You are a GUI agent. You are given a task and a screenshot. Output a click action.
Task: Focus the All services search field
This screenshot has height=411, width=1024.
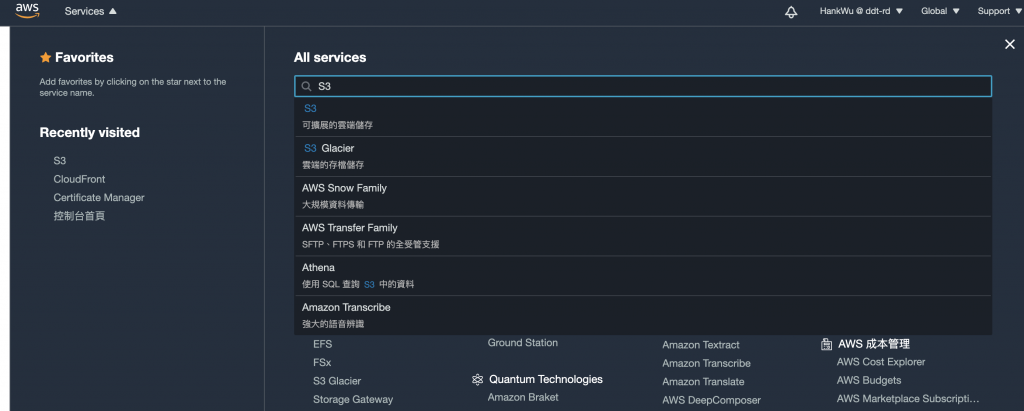(643, 86)
